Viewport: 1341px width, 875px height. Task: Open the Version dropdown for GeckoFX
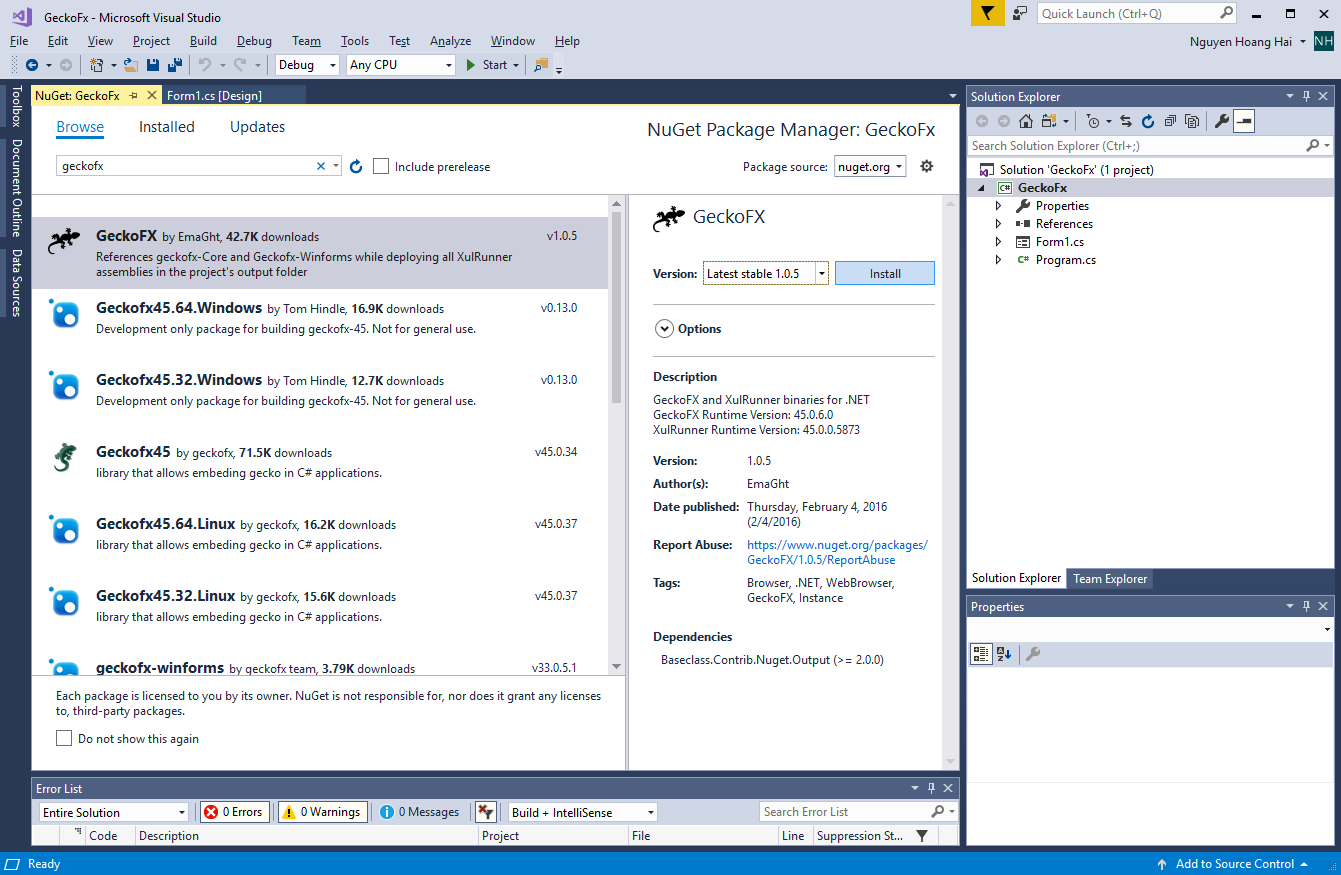point(765,273)
